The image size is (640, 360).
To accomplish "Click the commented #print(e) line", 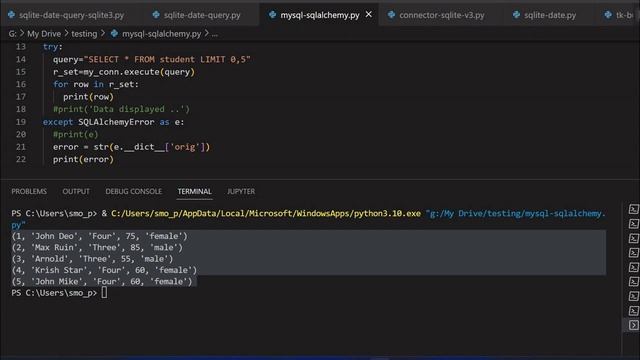I will 76,135.
